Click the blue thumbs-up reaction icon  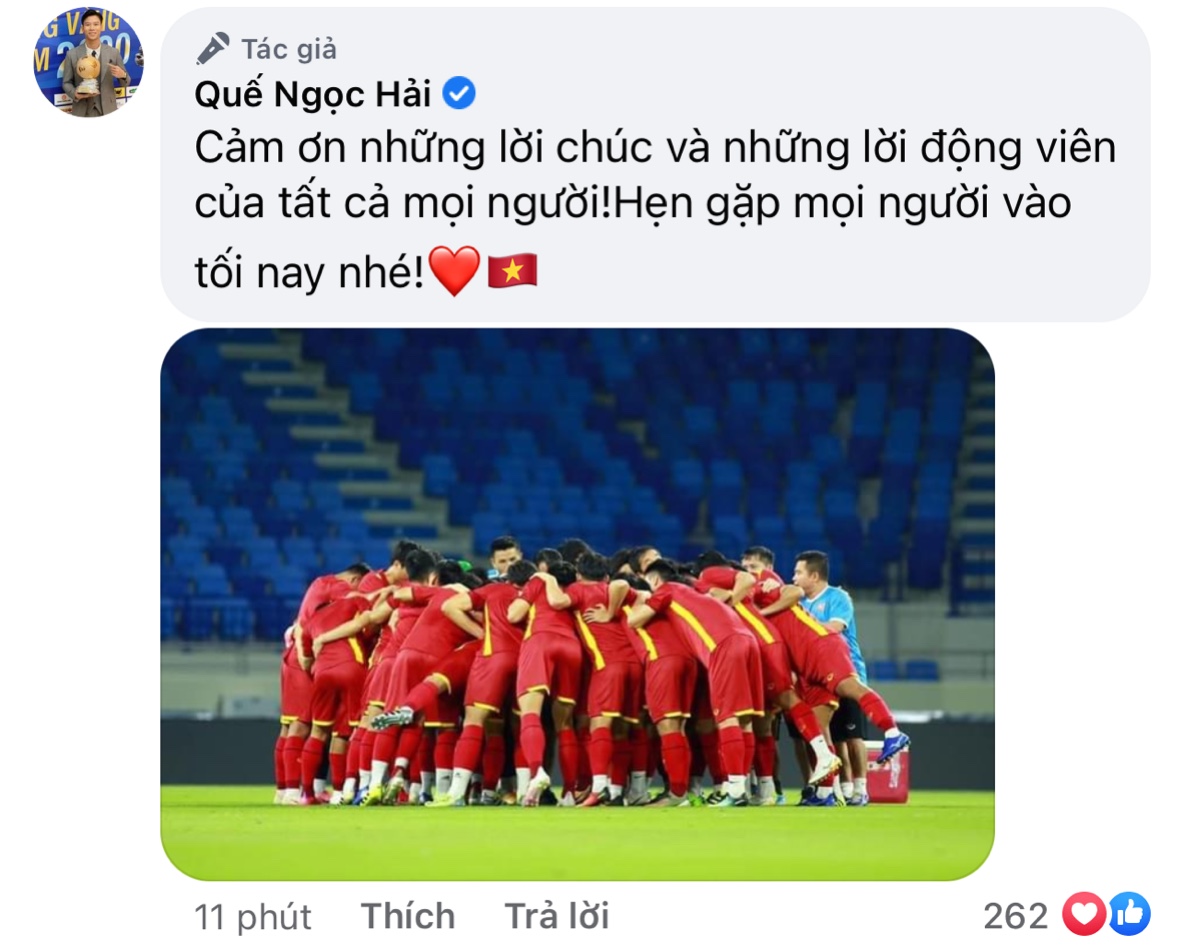(1129, 914)
